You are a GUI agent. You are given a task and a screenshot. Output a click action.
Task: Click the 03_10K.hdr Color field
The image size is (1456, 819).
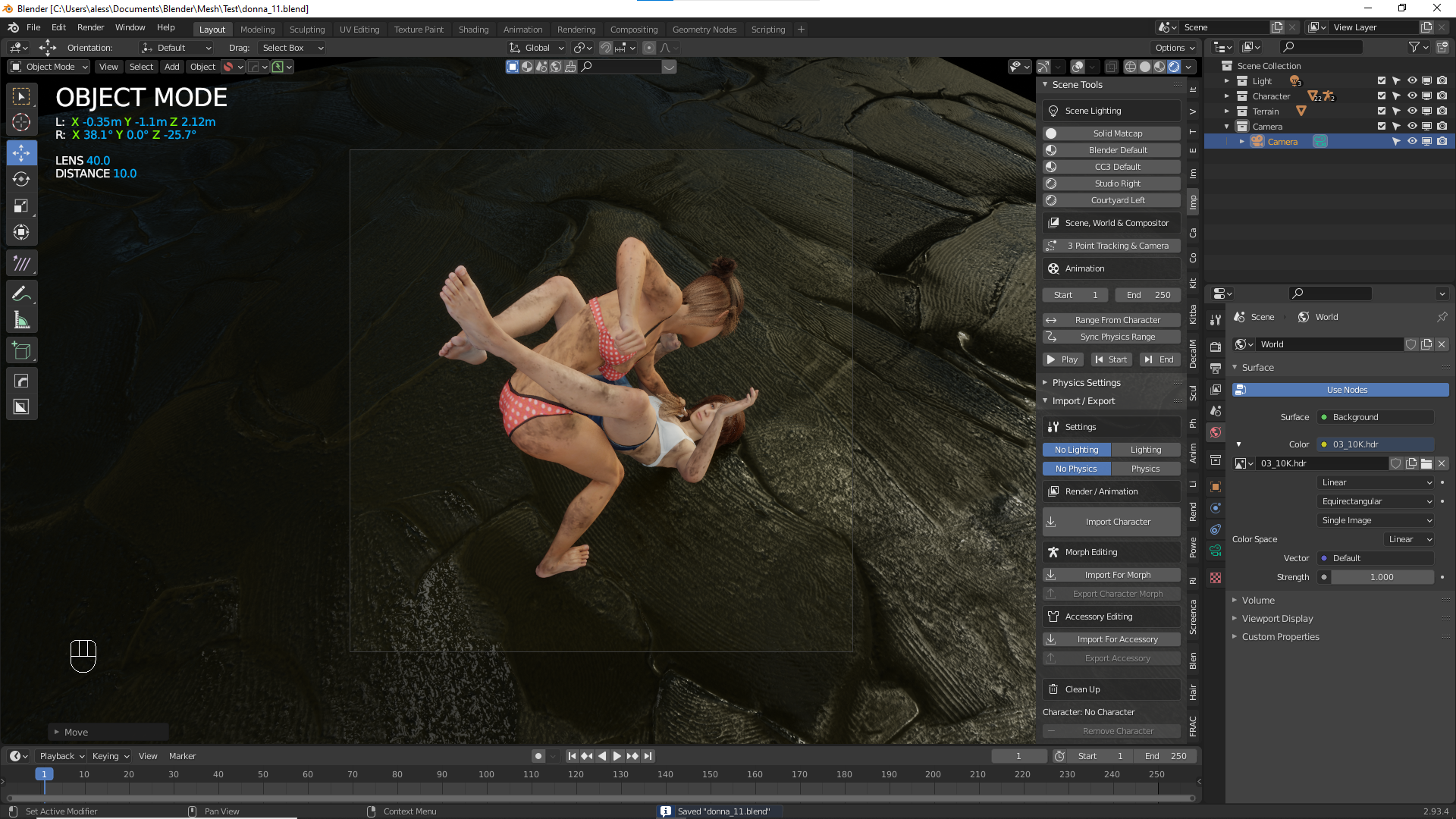(1376, 444)
